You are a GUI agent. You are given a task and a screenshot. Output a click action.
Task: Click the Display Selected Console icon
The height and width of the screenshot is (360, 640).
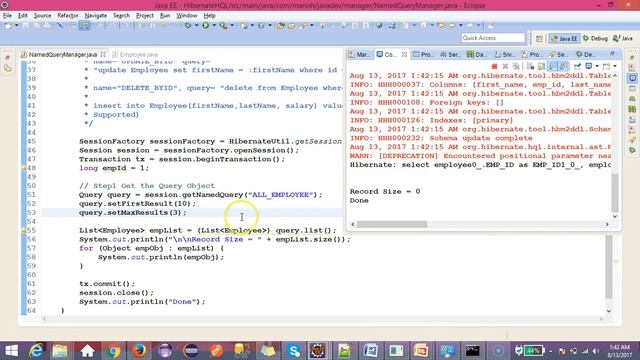[589, 66]
